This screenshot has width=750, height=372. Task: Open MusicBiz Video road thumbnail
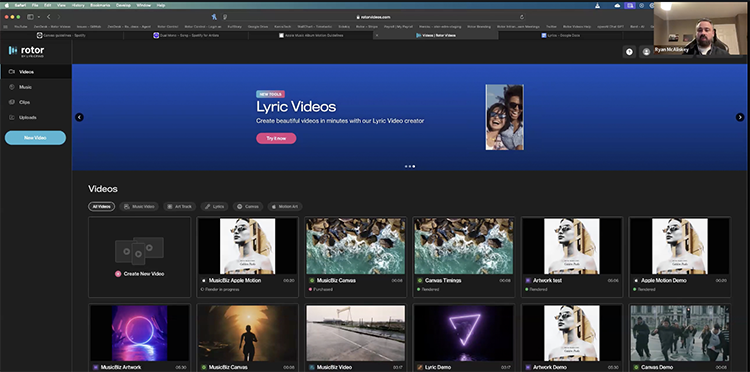[355, 333]
